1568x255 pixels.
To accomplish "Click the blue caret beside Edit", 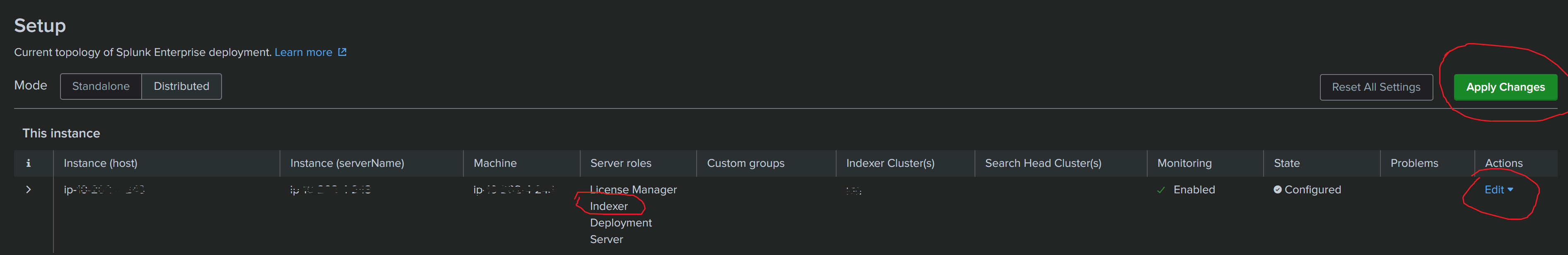I will click(x=1511, y=189).
